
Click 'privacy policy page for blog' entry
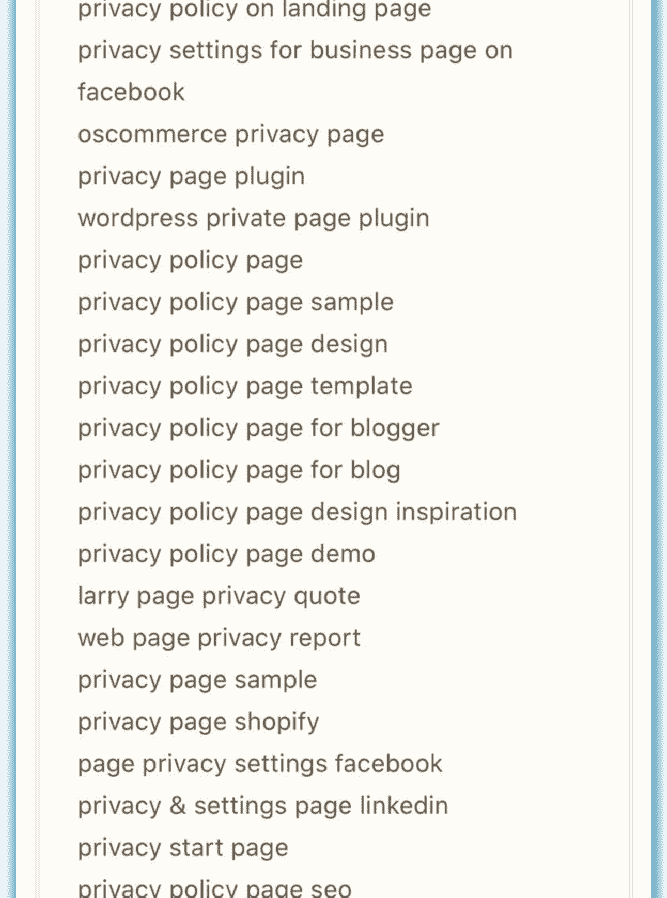click(x=239, y=471)
